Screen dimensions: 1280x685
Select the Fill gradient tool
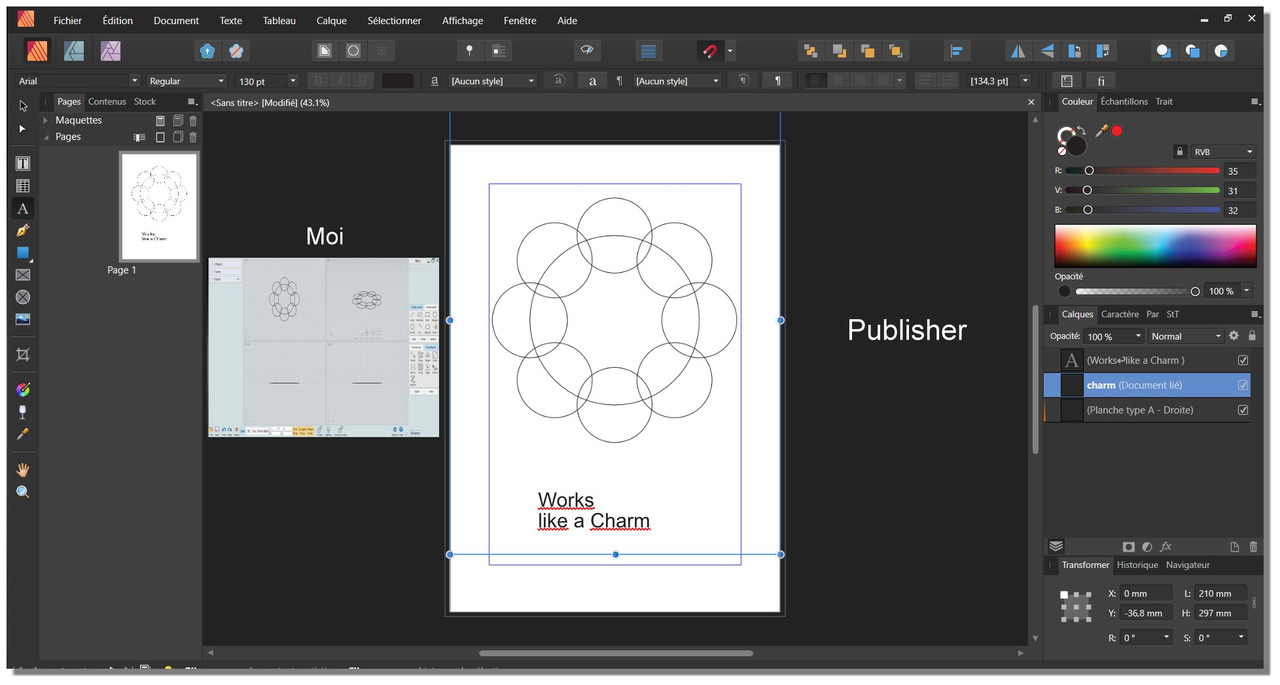[x=23, y=389]
